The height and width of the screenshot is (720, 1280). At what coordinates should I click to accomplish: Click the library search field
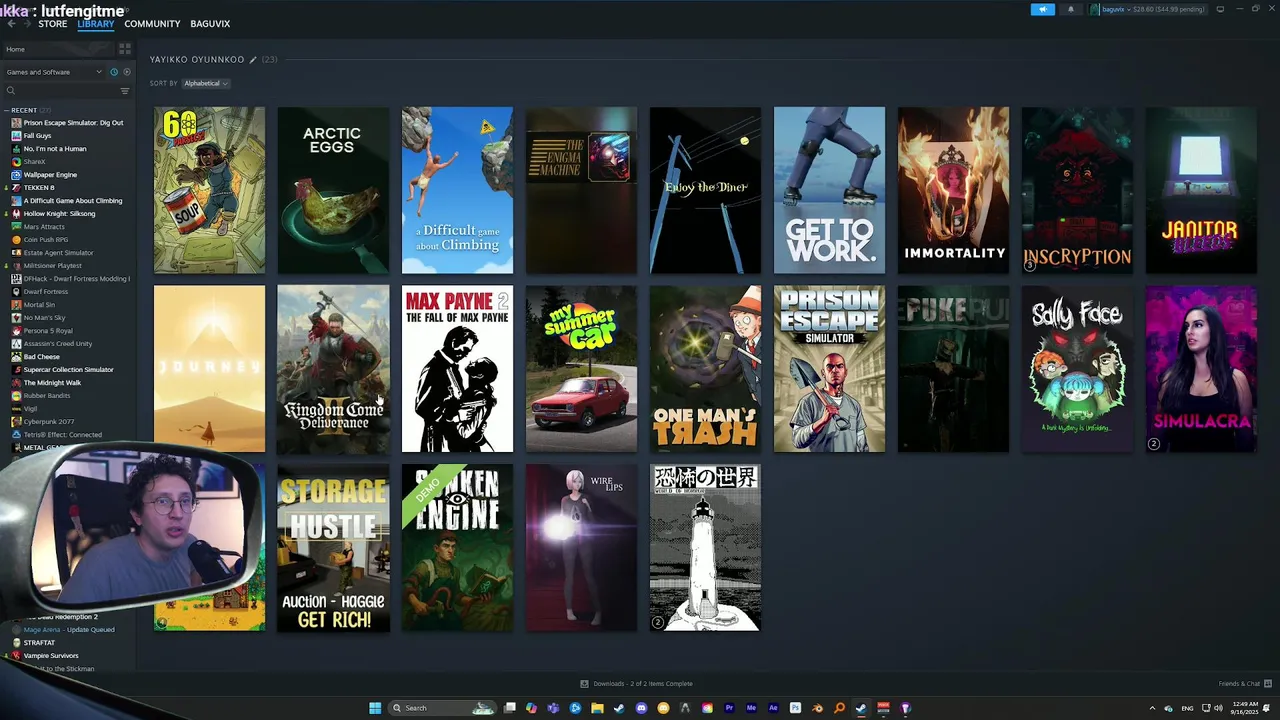(60, 91)
